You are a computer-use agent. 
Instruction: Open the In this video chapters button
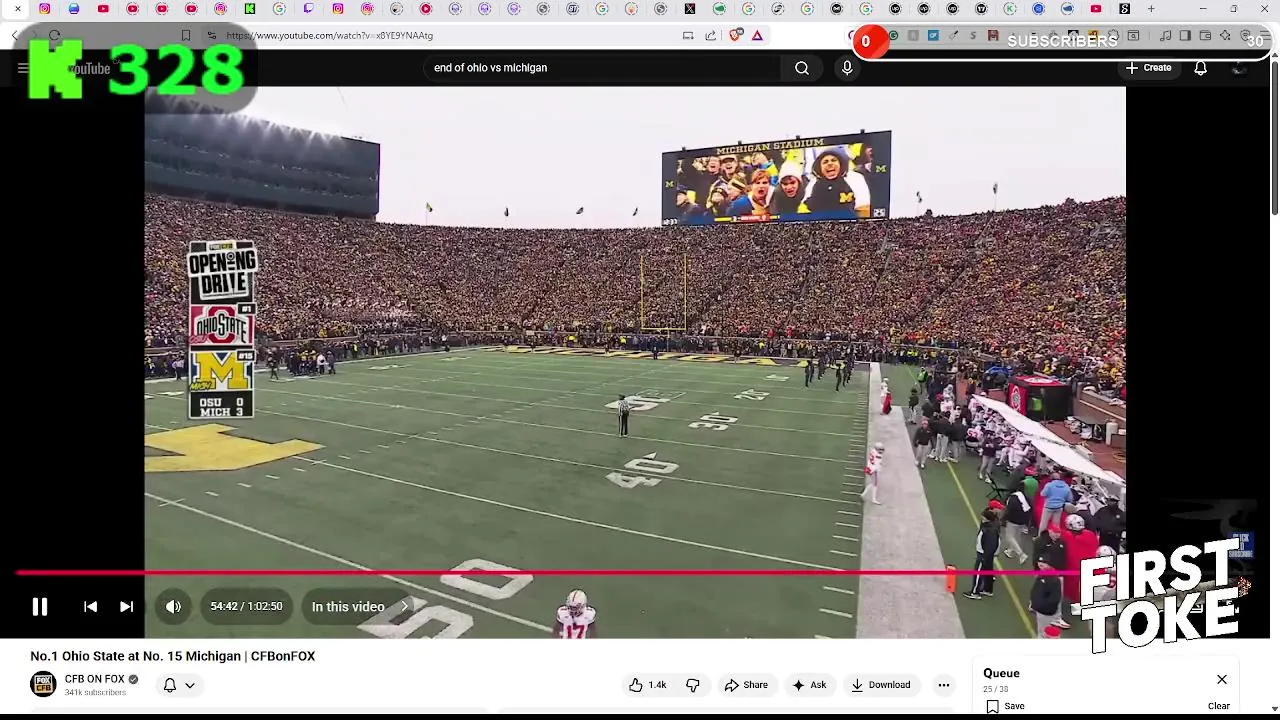point(360,607)
